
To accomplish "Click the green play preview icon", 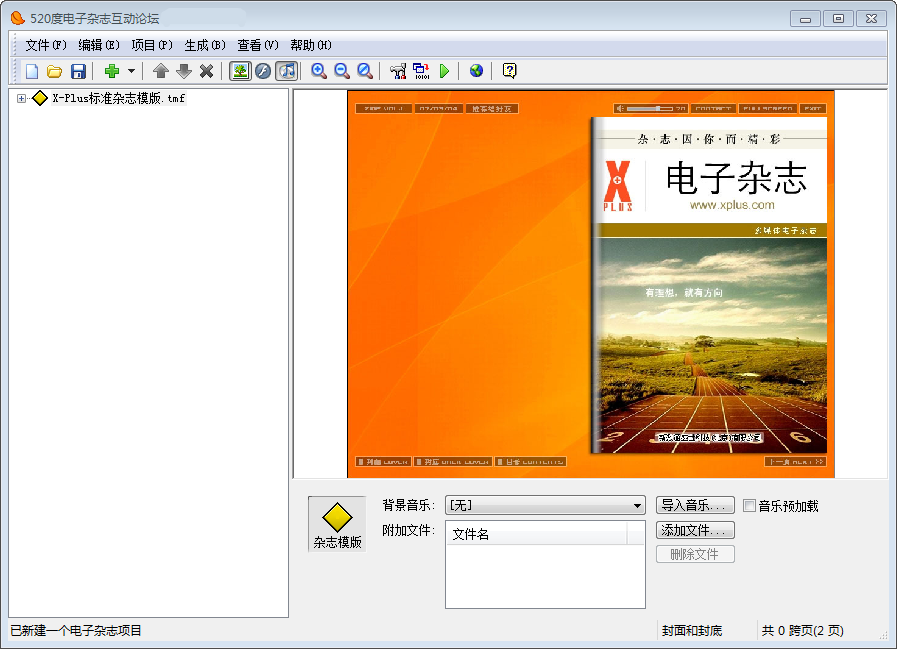I will click(x=444, y=71).
